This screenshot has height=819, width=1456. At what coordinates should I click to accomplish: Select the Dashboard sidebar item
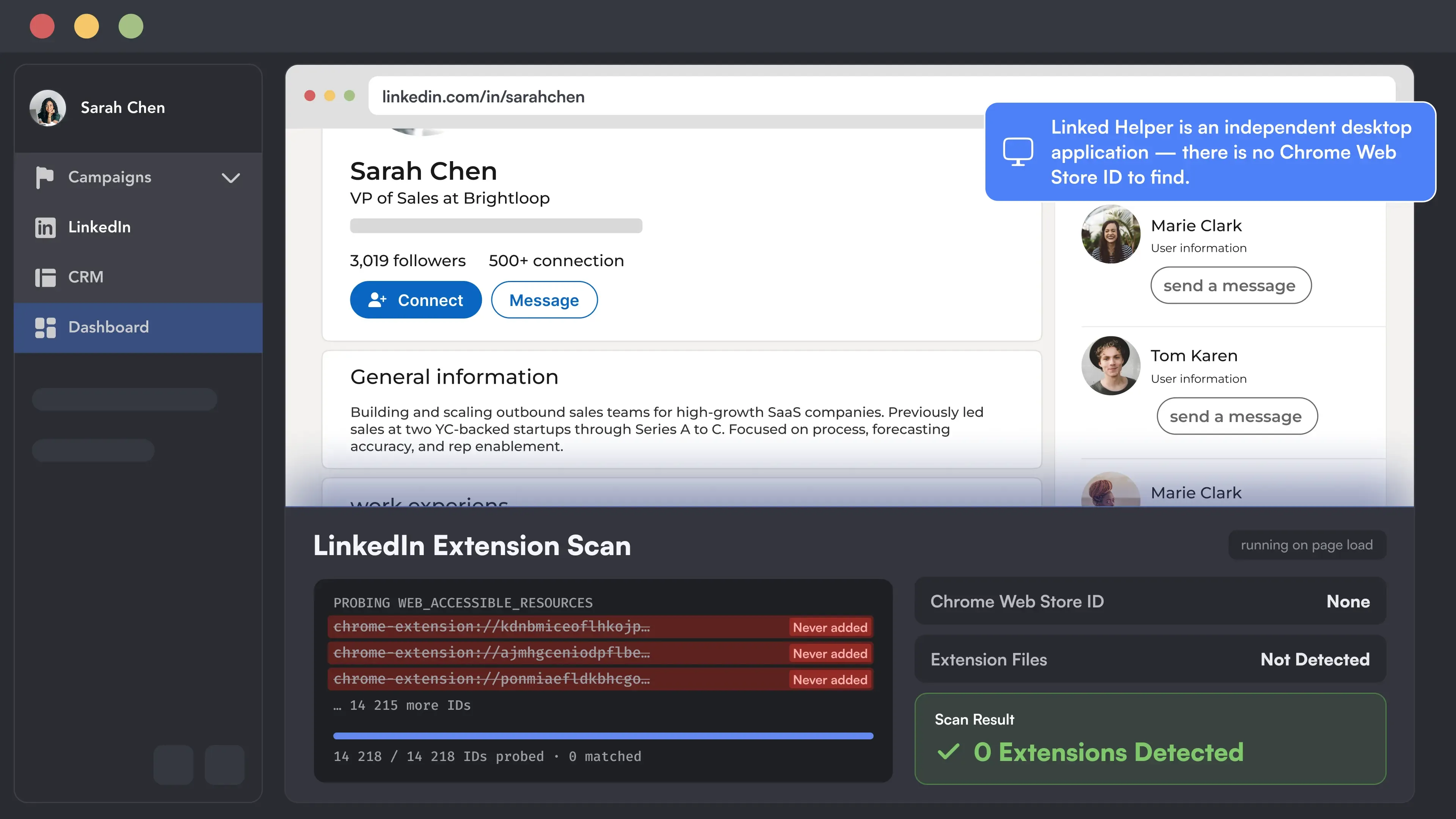click(138, 327)
